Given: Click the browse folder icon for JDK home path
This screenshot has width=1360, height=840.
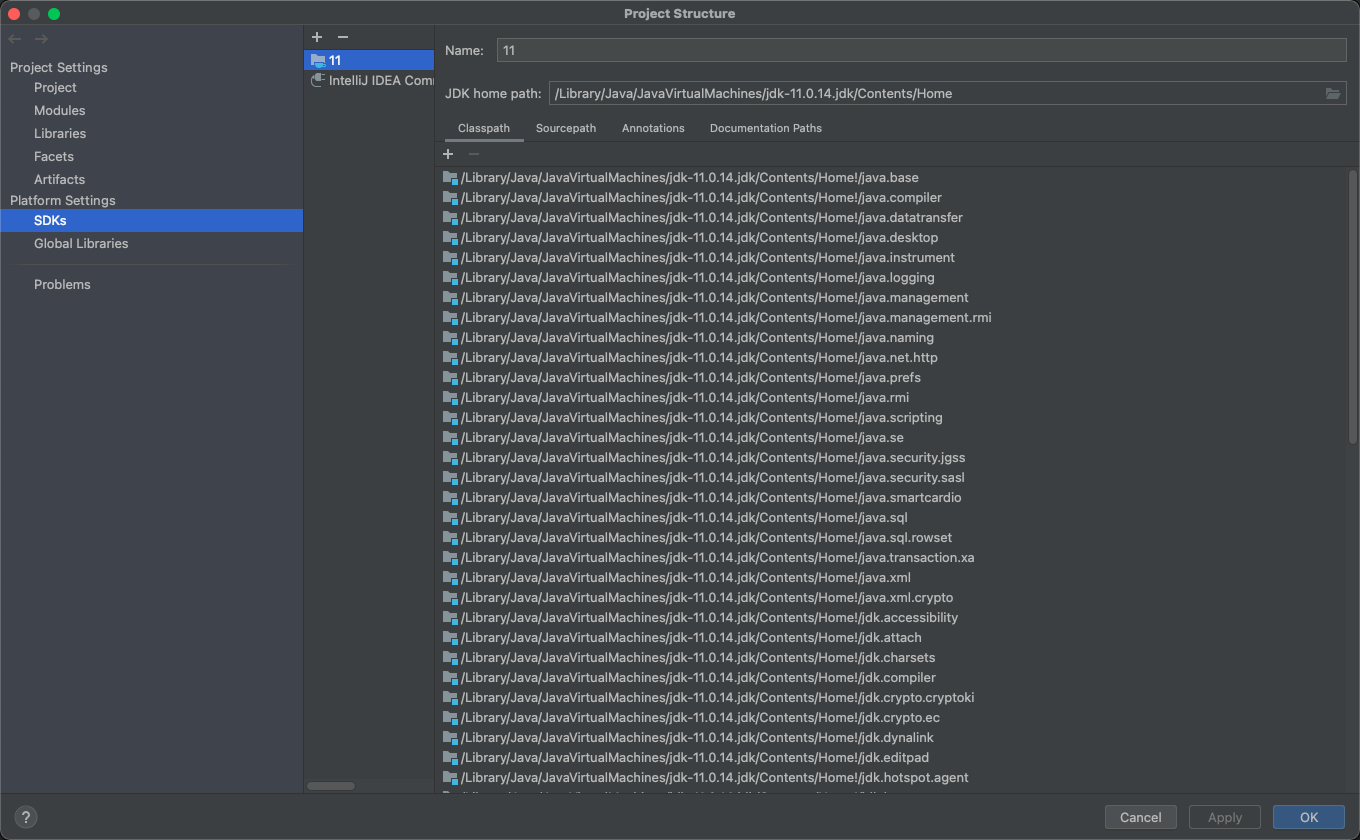Looking at the screenshot, I should 1332,94.
